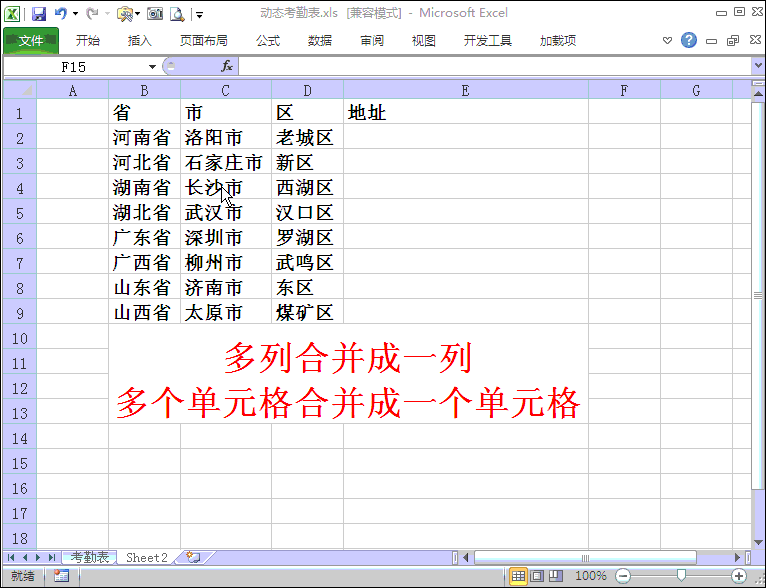Open Customize Quick Access Toolbar dropdown
The image size is (766, 588).
tap(199, 15)
